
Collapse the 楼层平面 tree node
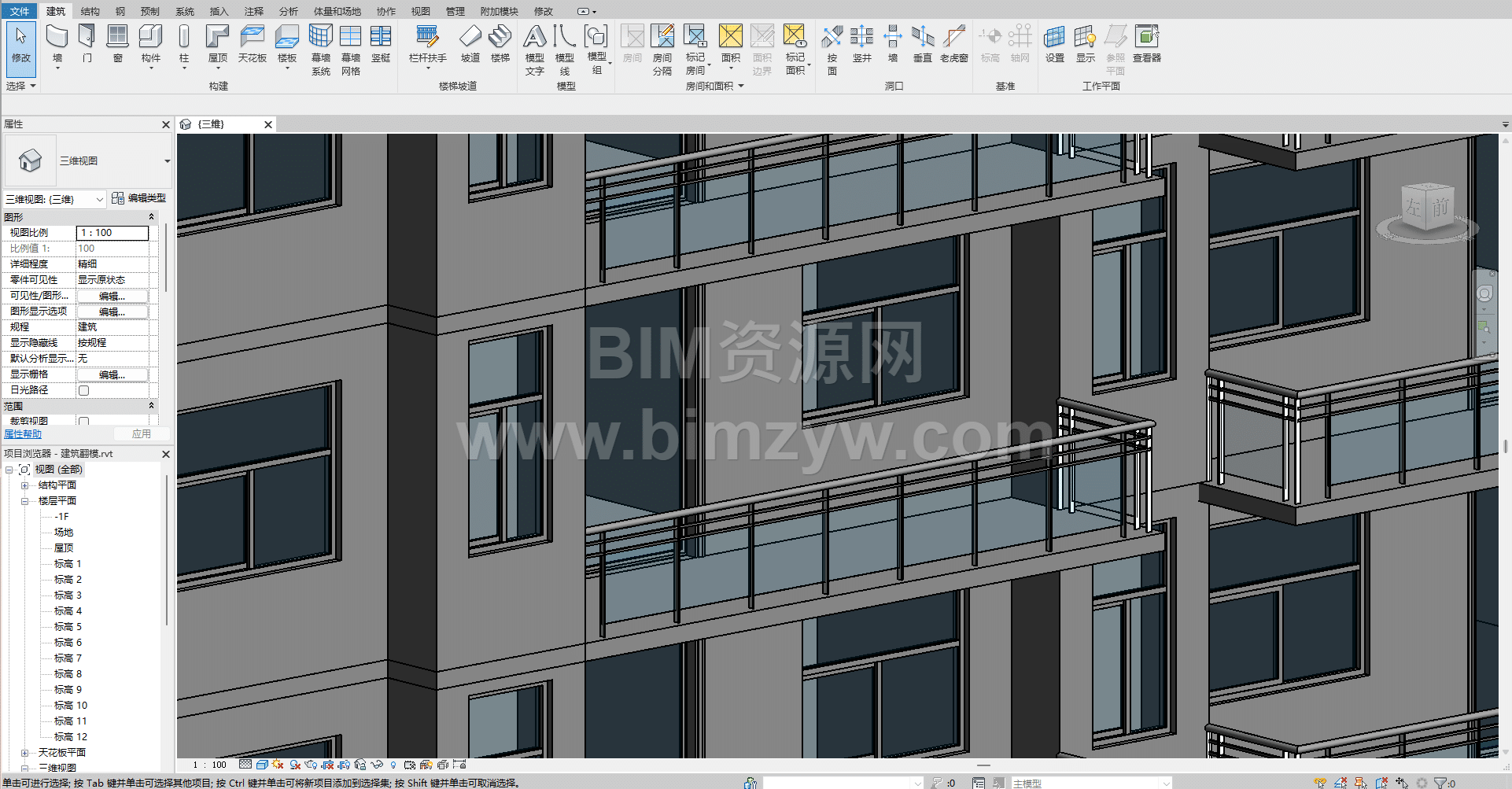(x=24, y=501)
